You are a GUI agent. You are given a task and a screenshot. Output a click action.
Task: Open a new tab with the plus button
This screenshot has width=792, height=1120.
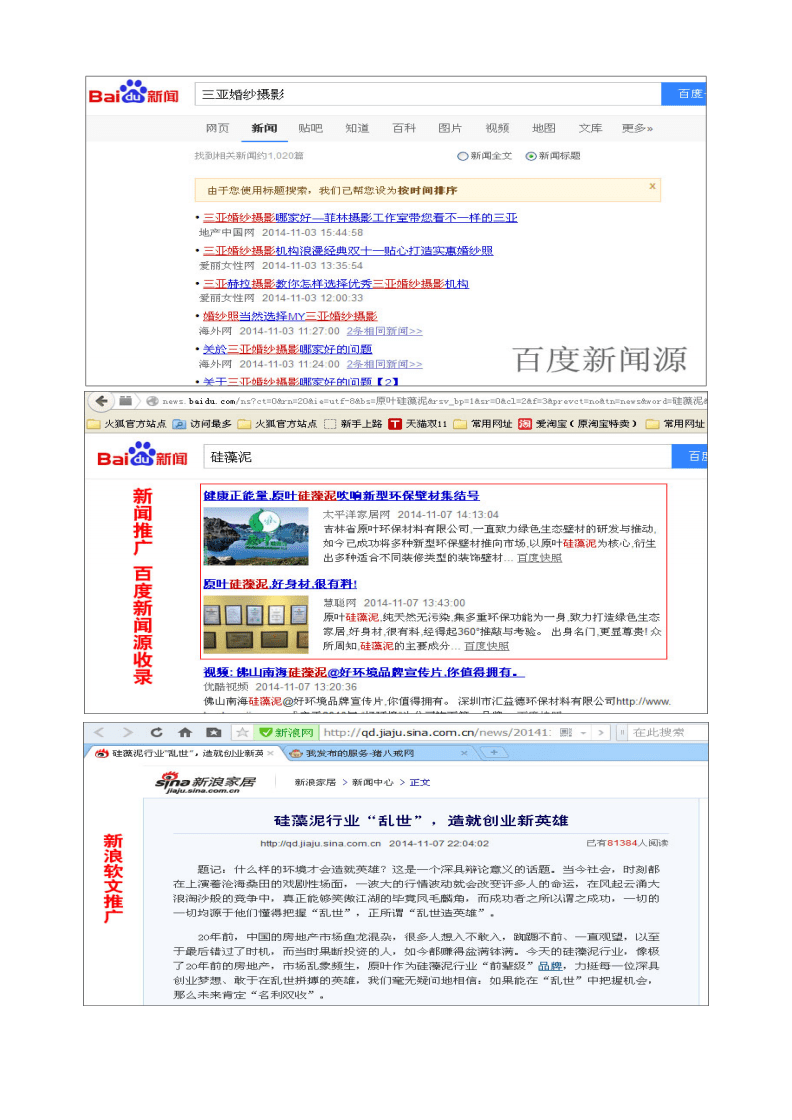493,753
